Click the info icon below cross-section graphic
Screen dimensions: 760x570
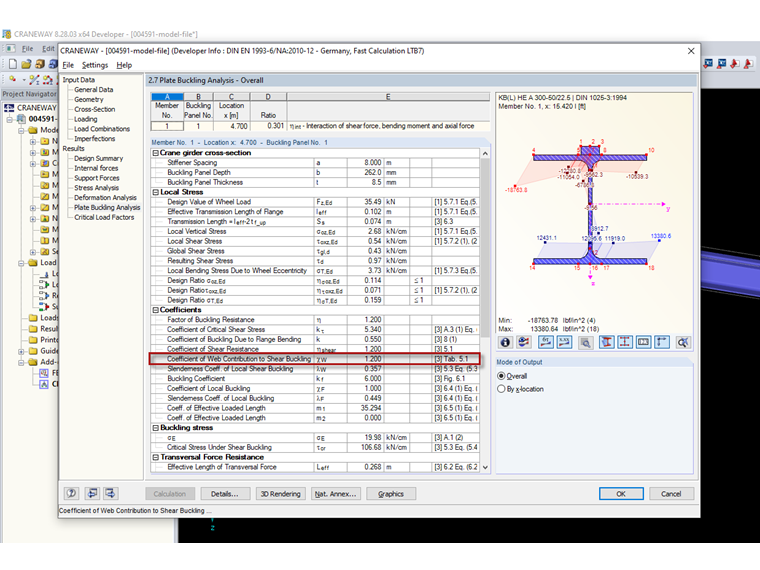pyautogui.click(x=506, y=342)
